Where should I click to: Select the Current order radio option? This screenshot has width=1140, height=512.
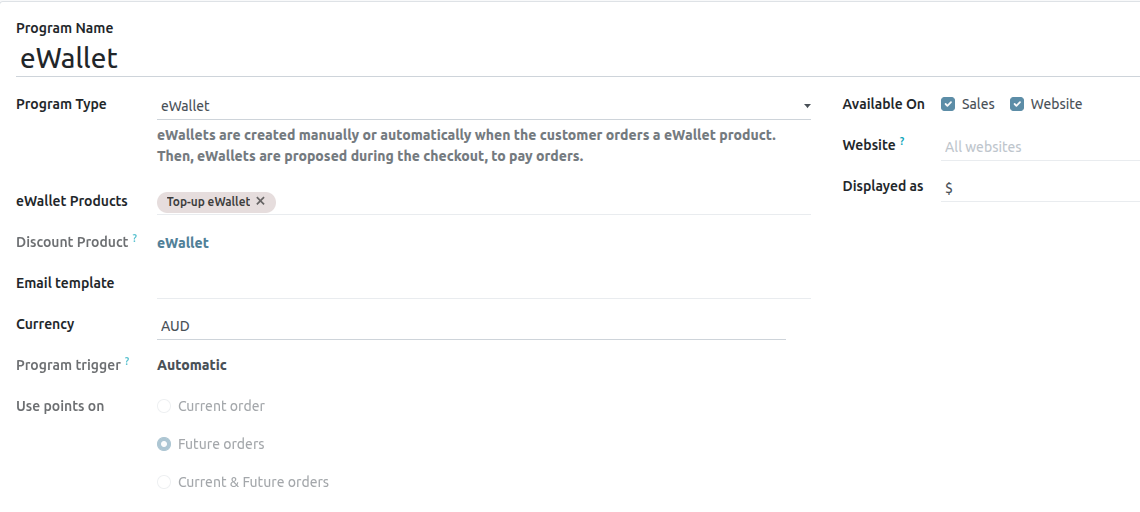pyautogui.click(x=164, y=406)
